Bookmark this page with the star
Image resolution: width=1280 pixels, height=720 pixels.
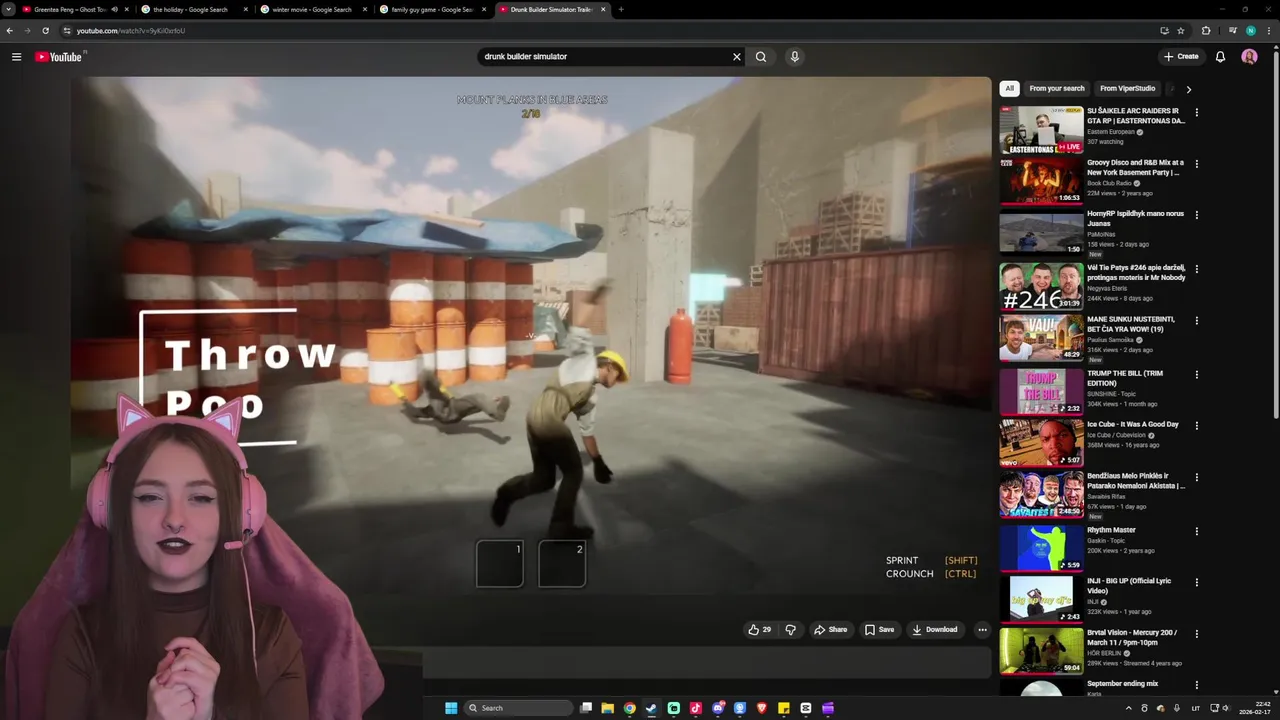1181,31
